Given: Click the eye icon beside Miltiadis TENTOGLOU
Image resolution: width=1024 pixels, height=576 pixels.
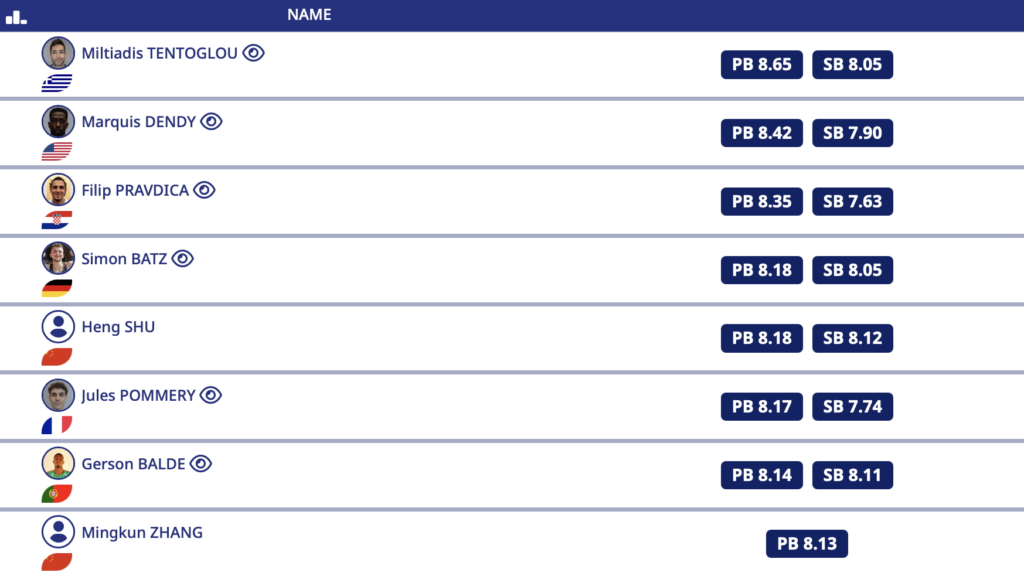Looking at the screenshot, I should tap(253, 53).
